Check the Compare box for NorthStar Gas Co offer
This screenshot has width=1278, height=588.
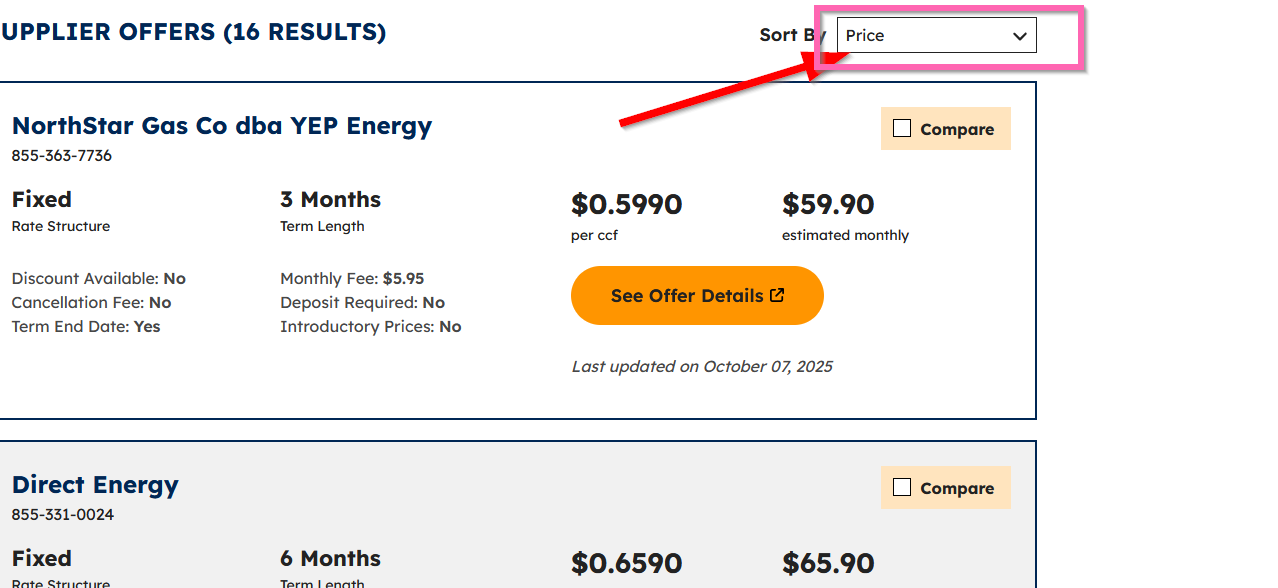(903, 127)
